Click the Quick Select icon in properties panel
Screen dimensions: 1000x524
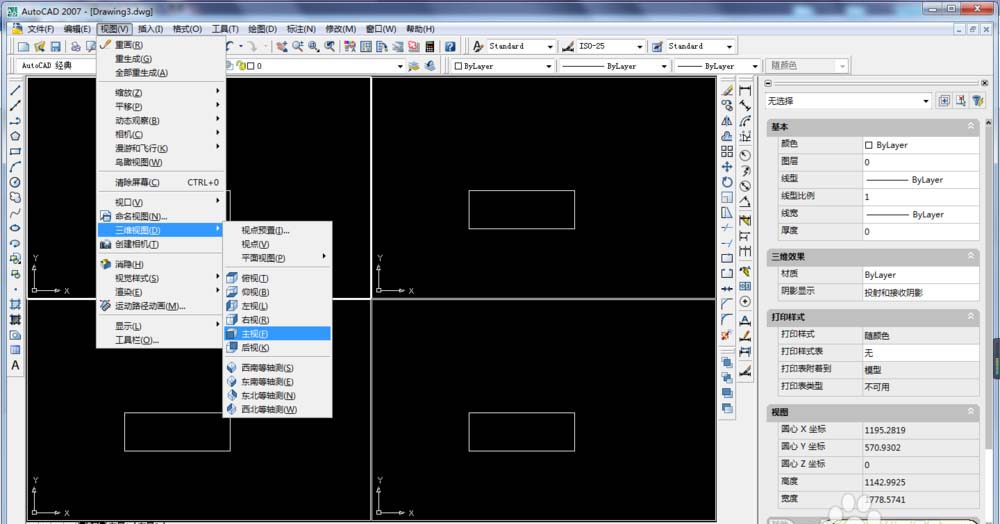978,101
